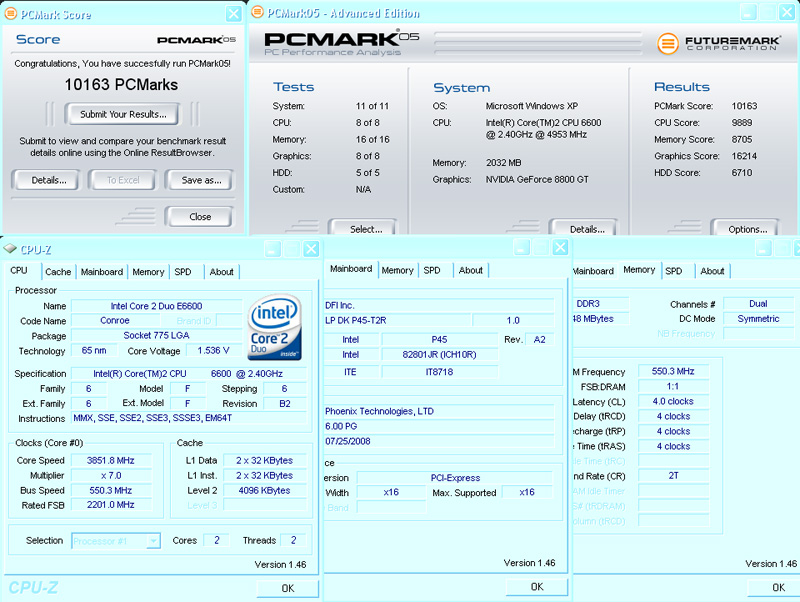Select About tab in Mainboard CPU-Z window
The height and width of the screenshot is (602, 800).
(x=470, y=270)
